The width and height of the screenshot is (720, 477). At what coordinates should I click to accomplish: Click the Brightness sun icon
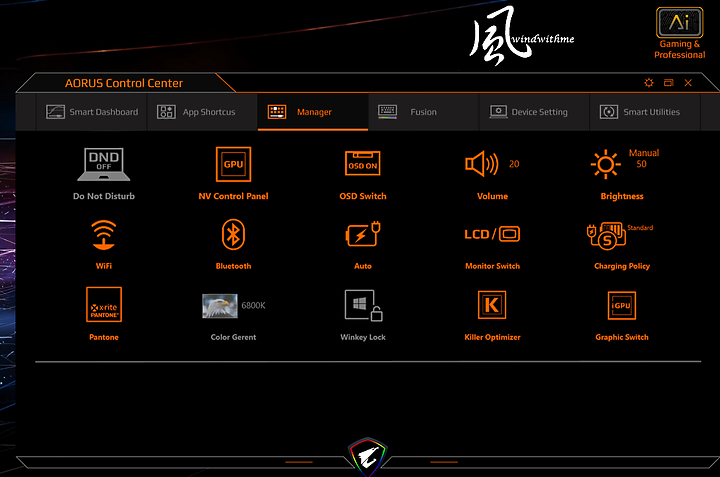tap(605, 164)
